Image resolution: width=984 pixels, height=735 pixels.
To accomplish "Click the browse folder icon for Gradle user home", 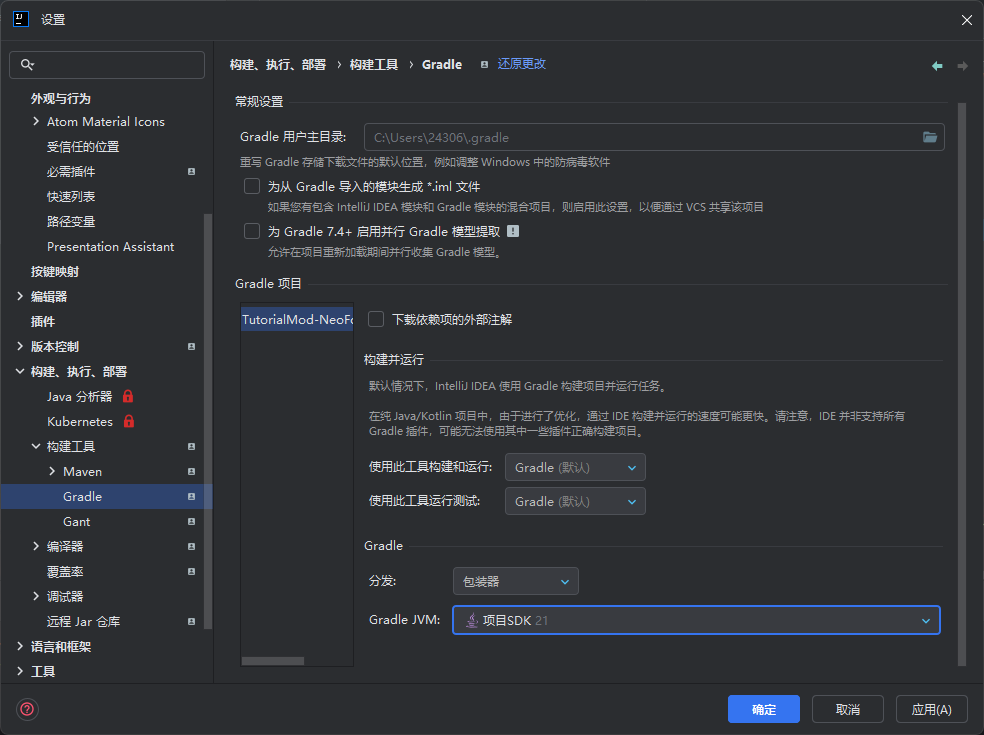I will pos(929,137).
